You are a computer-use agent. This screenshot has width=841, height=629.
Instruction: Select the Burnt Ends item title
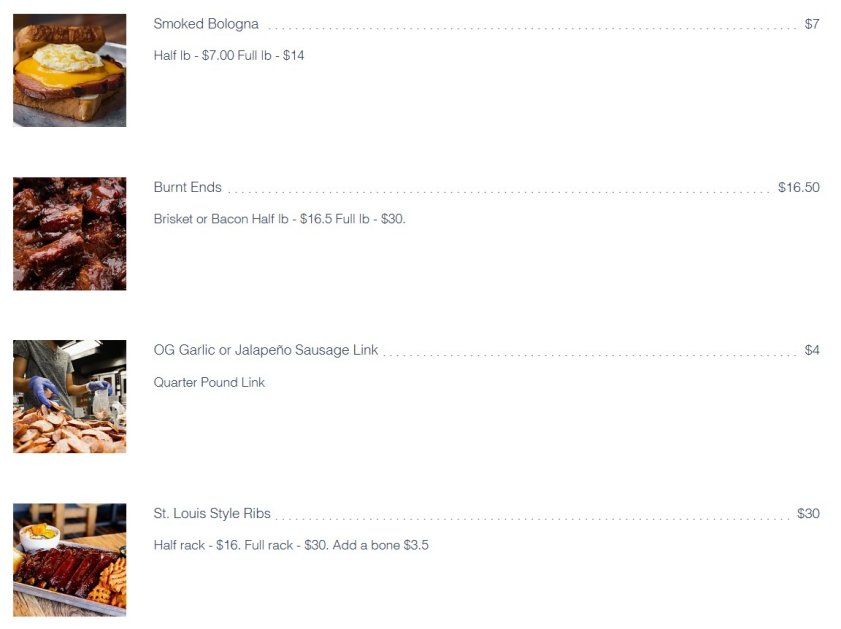click(187, 187)
